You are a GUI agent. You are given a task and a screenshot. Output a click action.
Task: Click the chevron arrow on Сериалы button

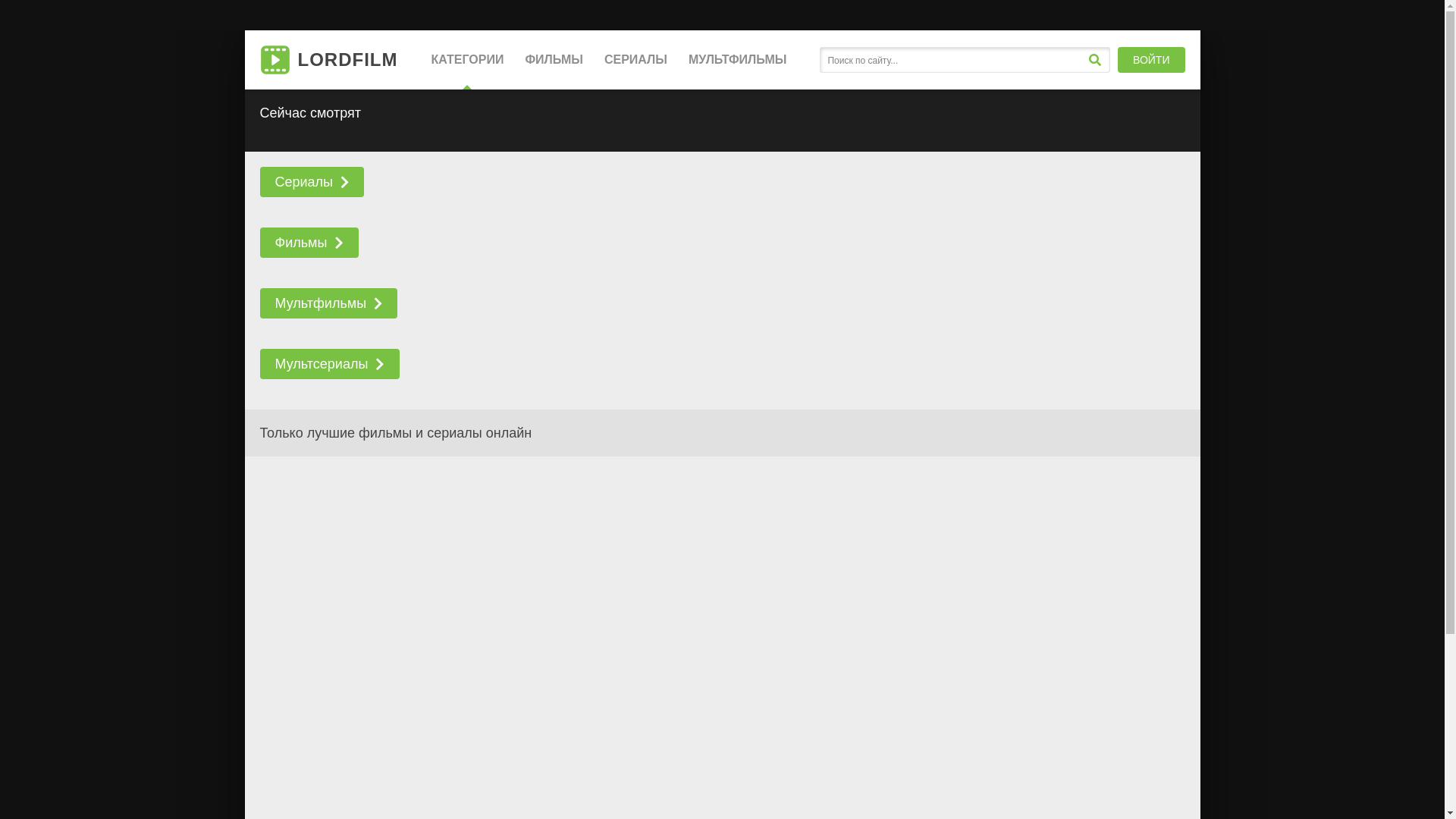pos(345,182)
